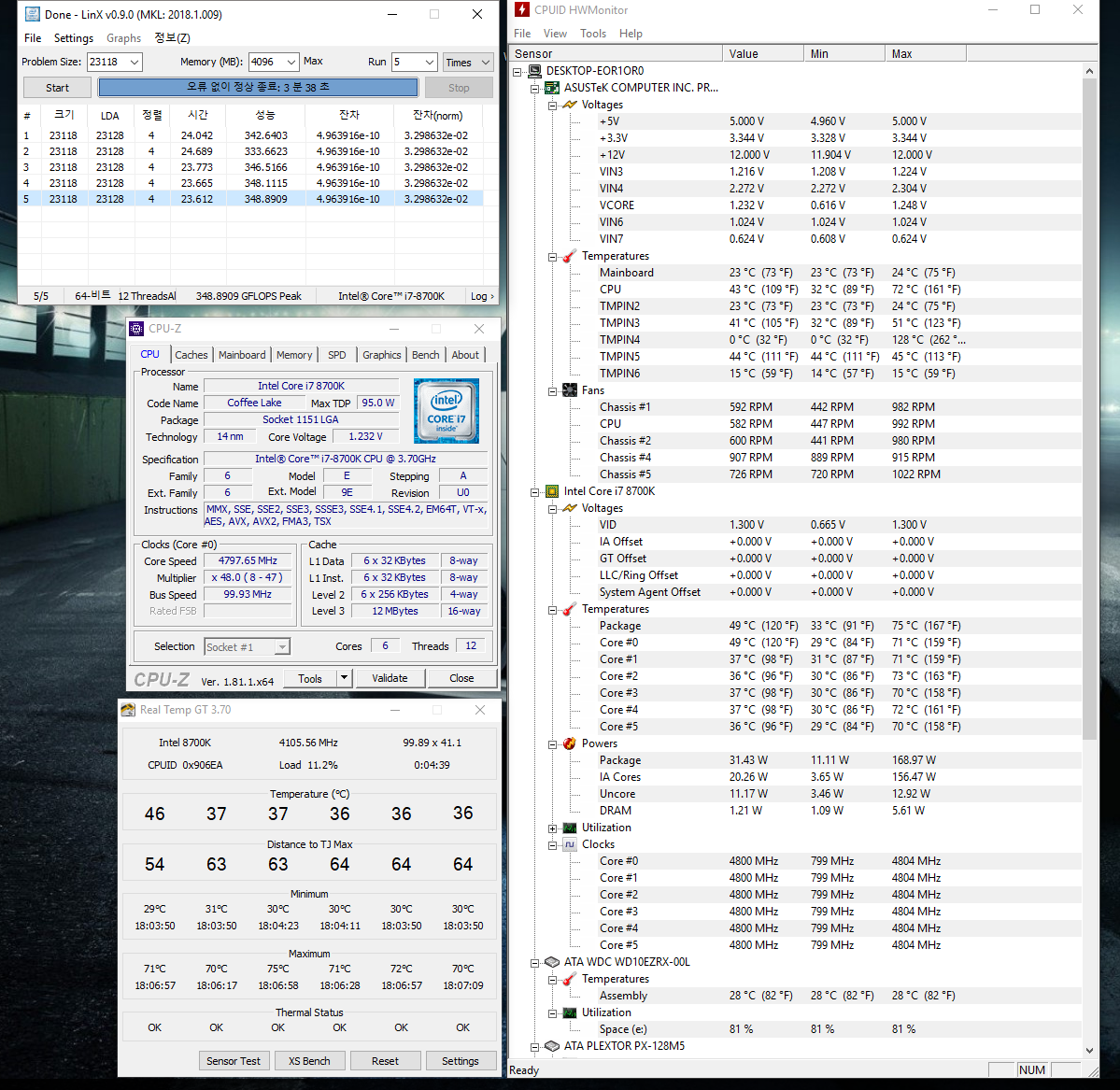Switch to CPU-Z Caches tab
The height and width of the screenshot is (1090, 1120).
tap(191, 355)
